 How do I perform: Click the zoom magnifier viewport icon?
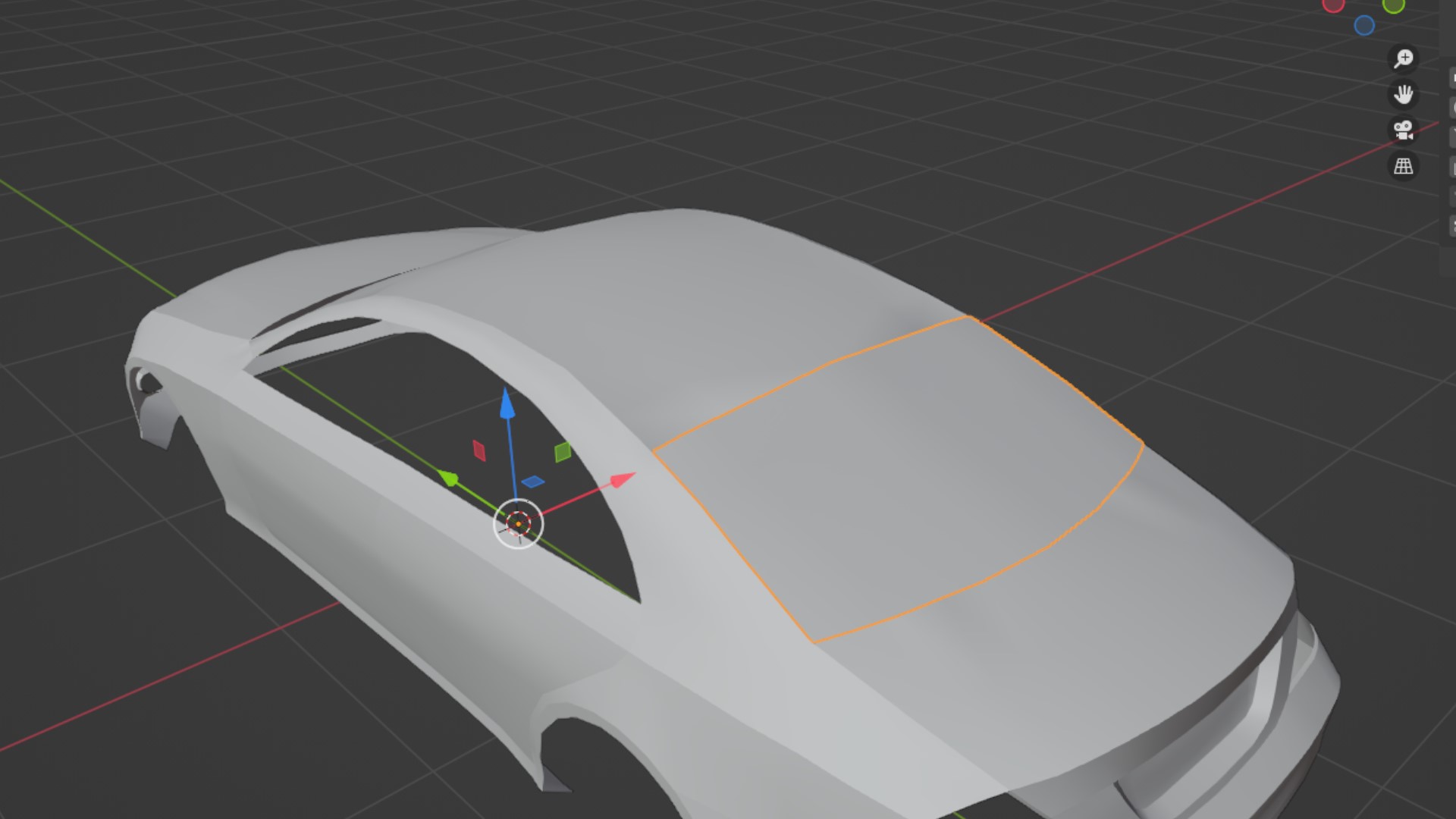click(1404, 58)
